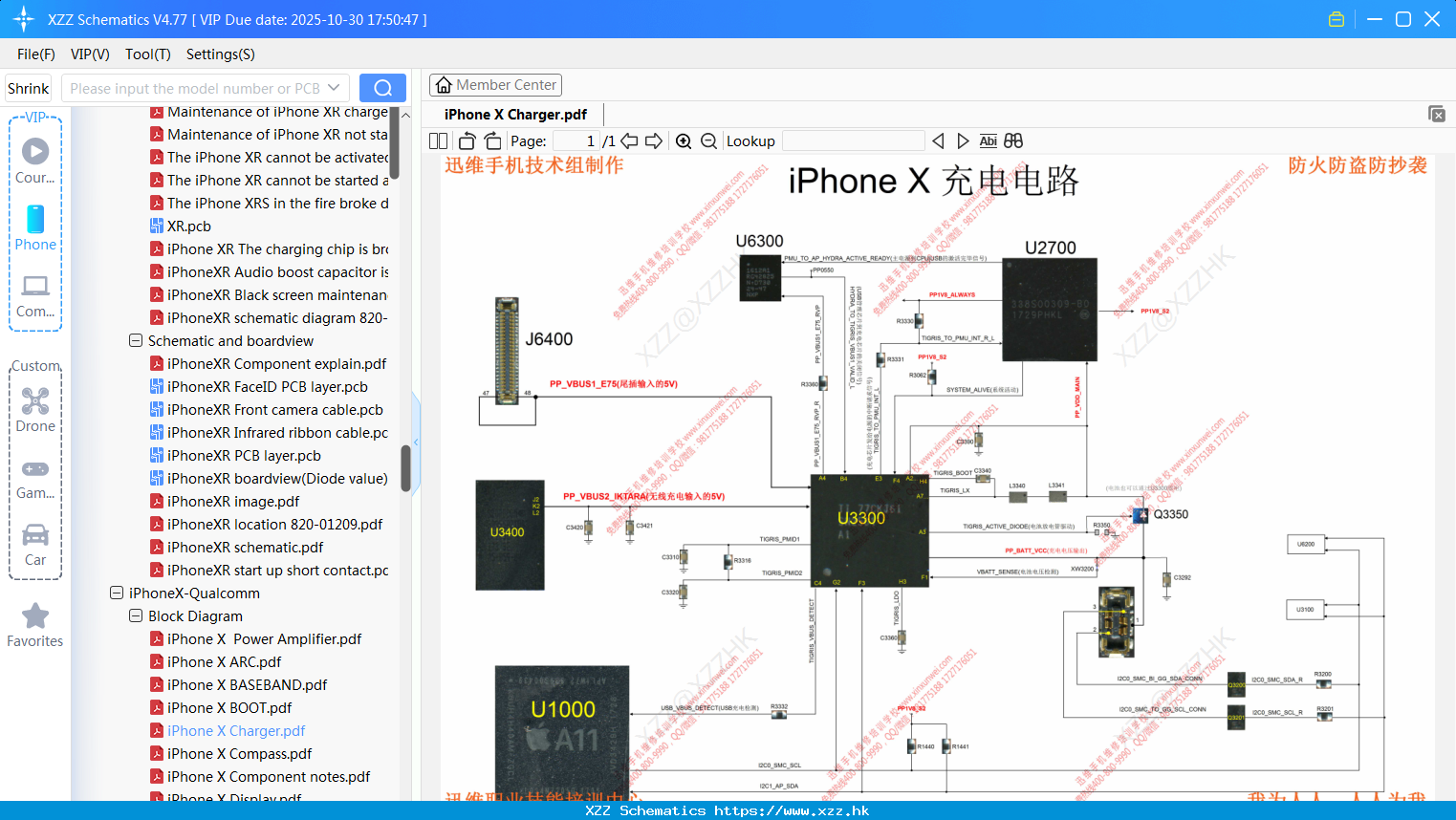
Task: Toggle the two-page view icon
Action: (438, 140)
